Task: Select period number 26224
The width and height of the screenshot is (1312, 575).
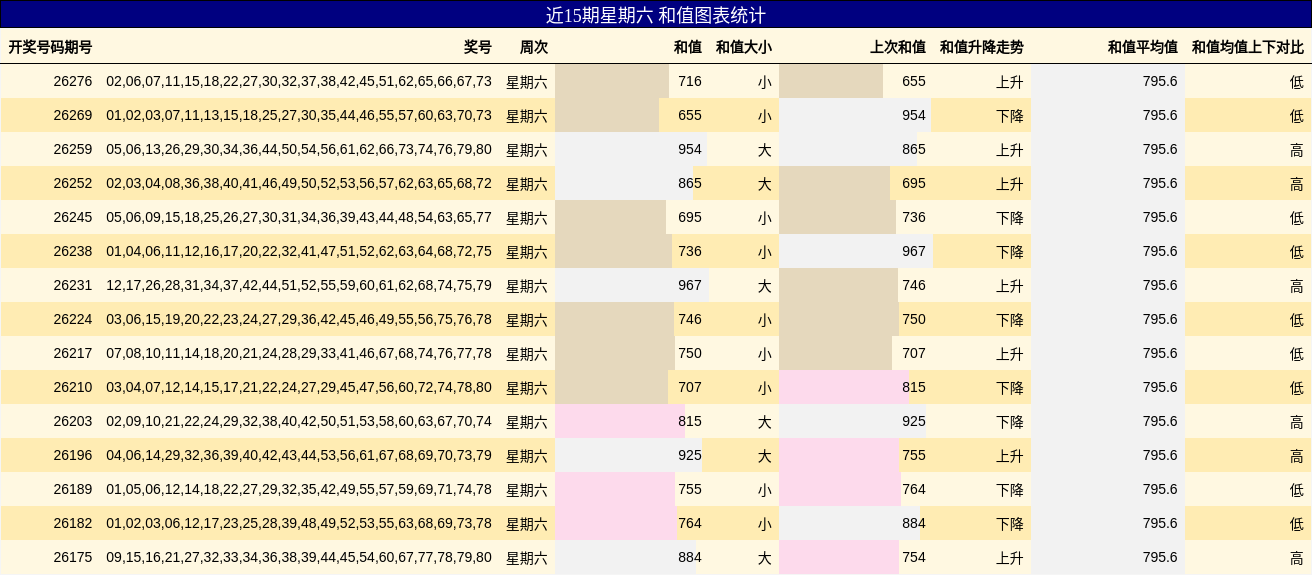Action: coord(73,320)
